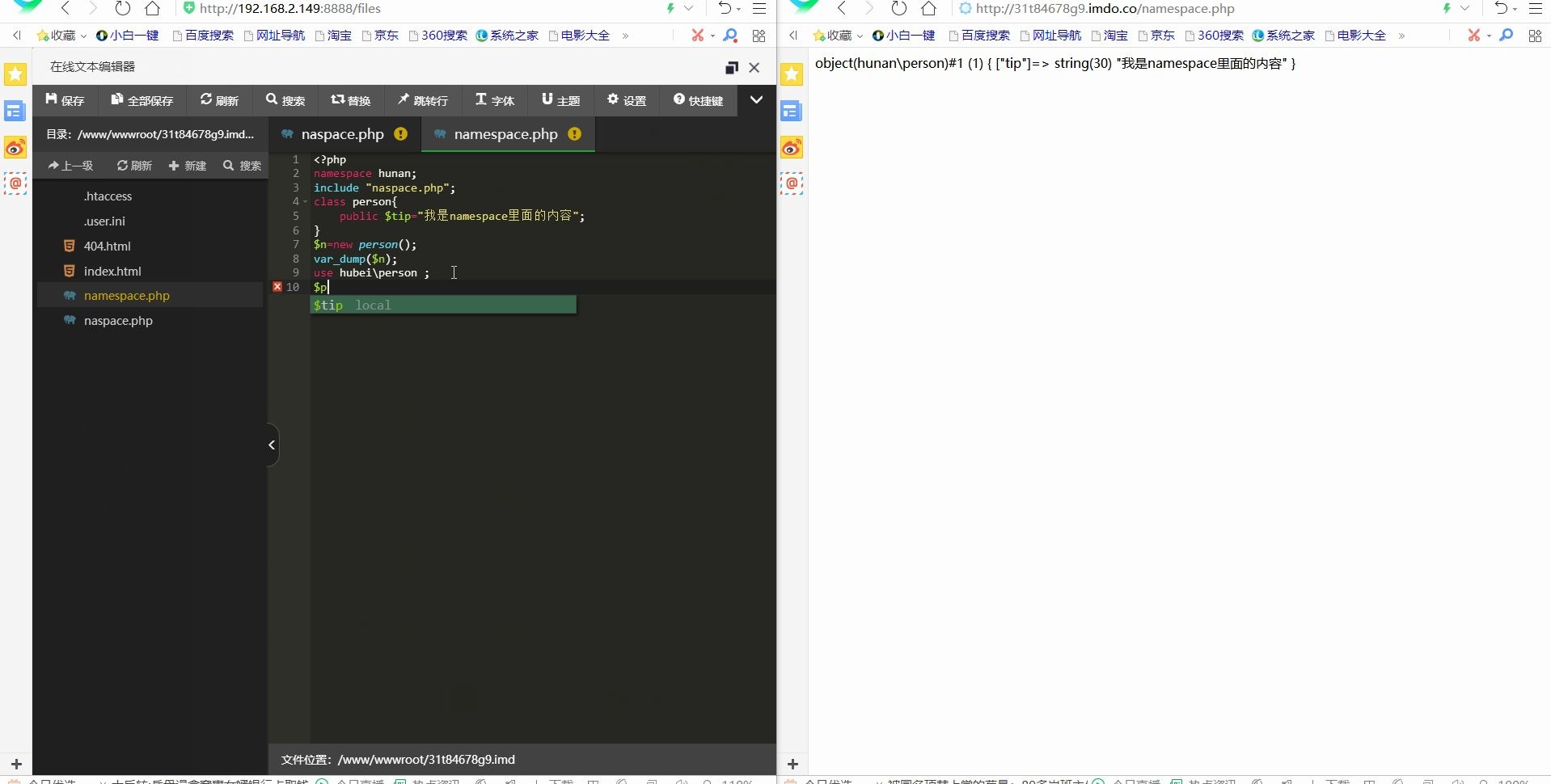
Task: Open Weibo icon in left sidebar
Action: (x=15, y=148)
